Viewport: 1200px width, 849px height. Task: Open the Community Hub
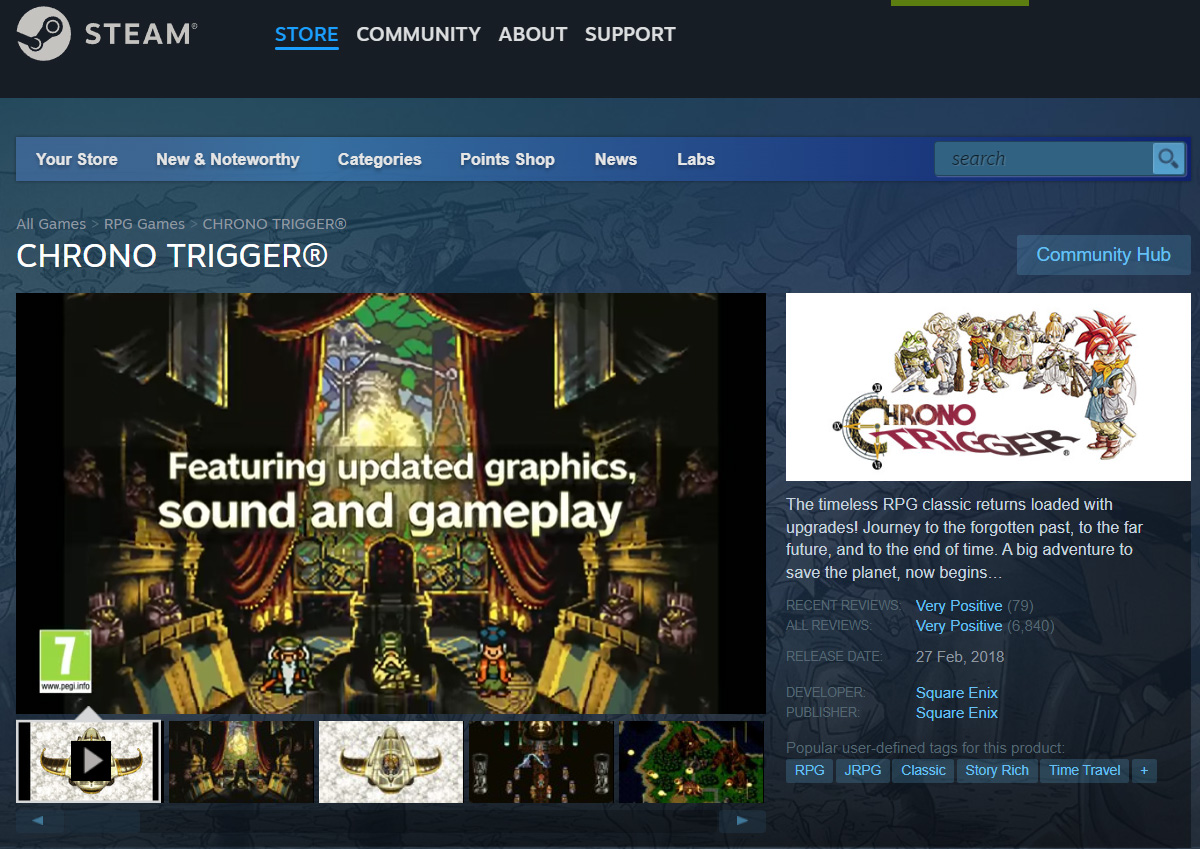(1104, 255)
